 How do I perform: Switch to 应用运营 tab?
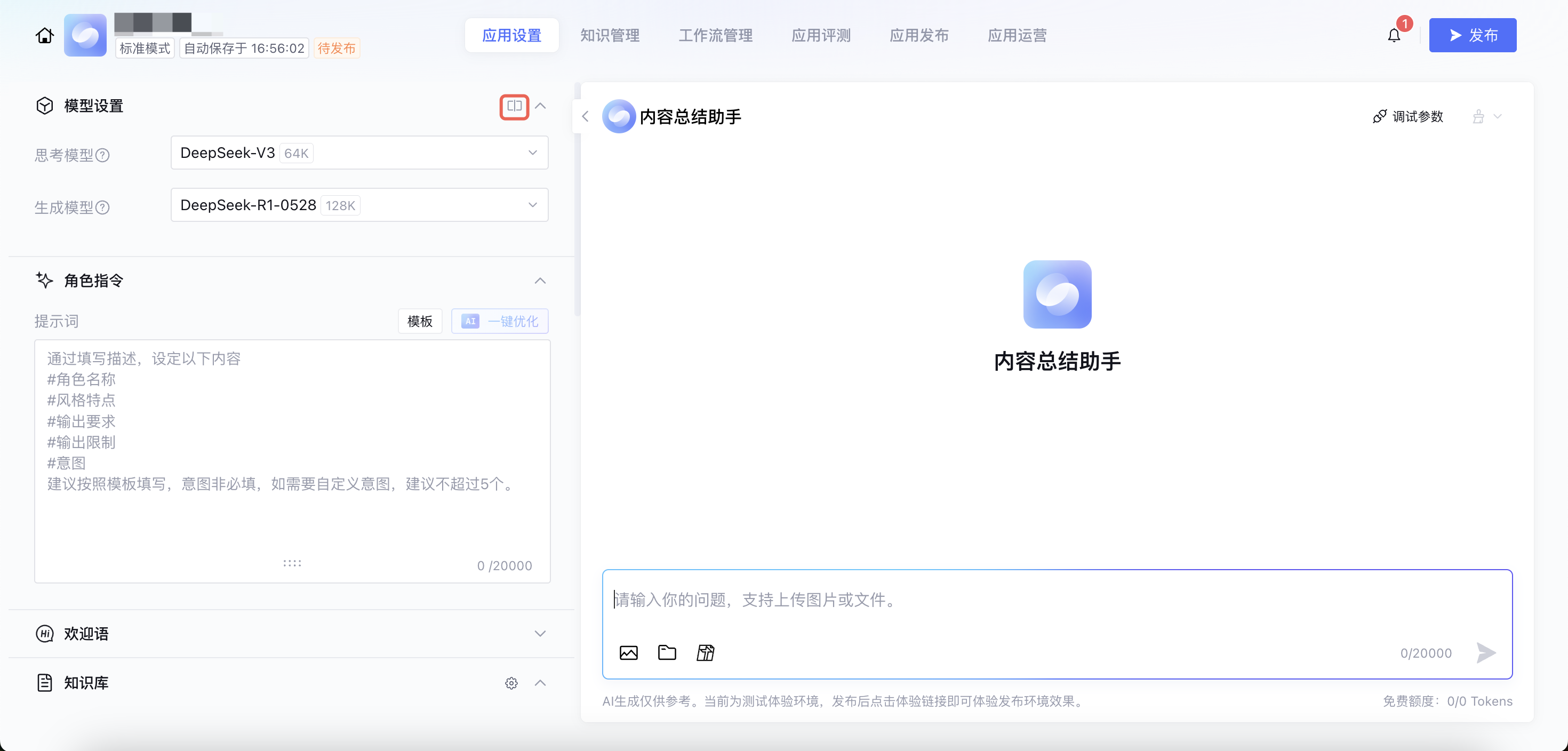click(x=1017, y=35)
